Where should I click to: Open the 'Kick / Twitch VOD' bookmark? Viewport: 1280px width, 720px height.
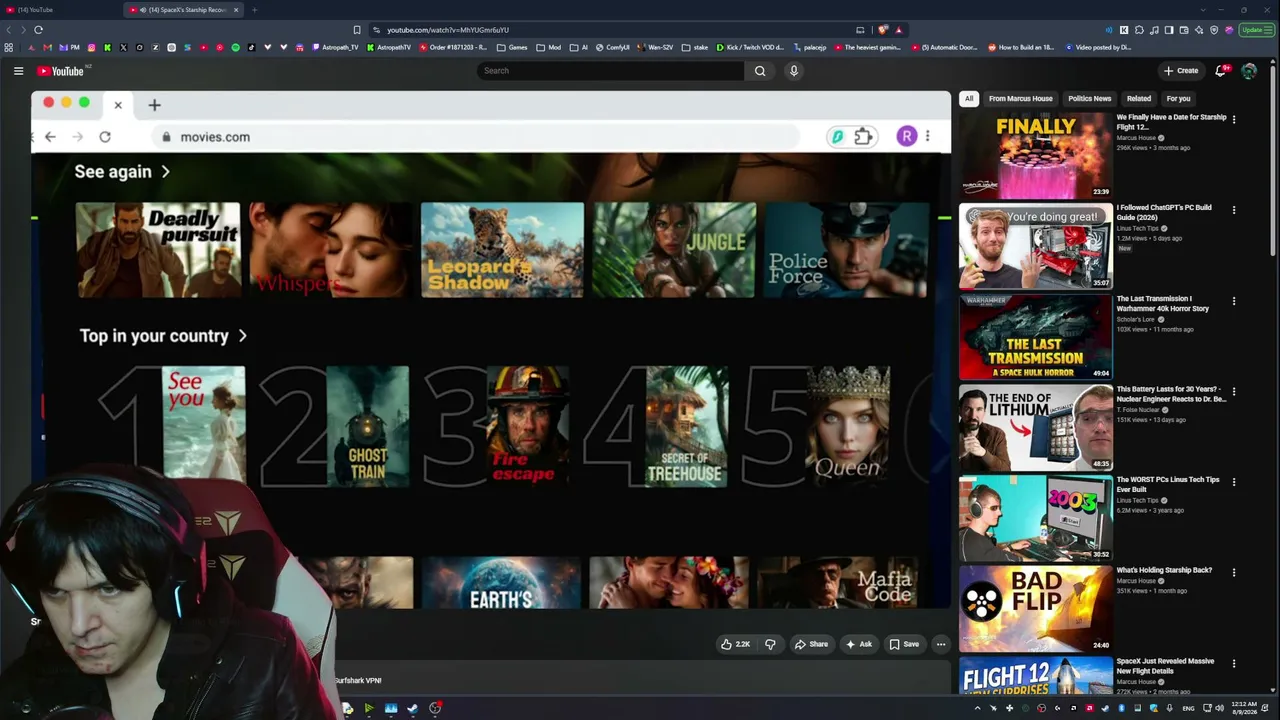pyautogui.click(x=750, y=47)
